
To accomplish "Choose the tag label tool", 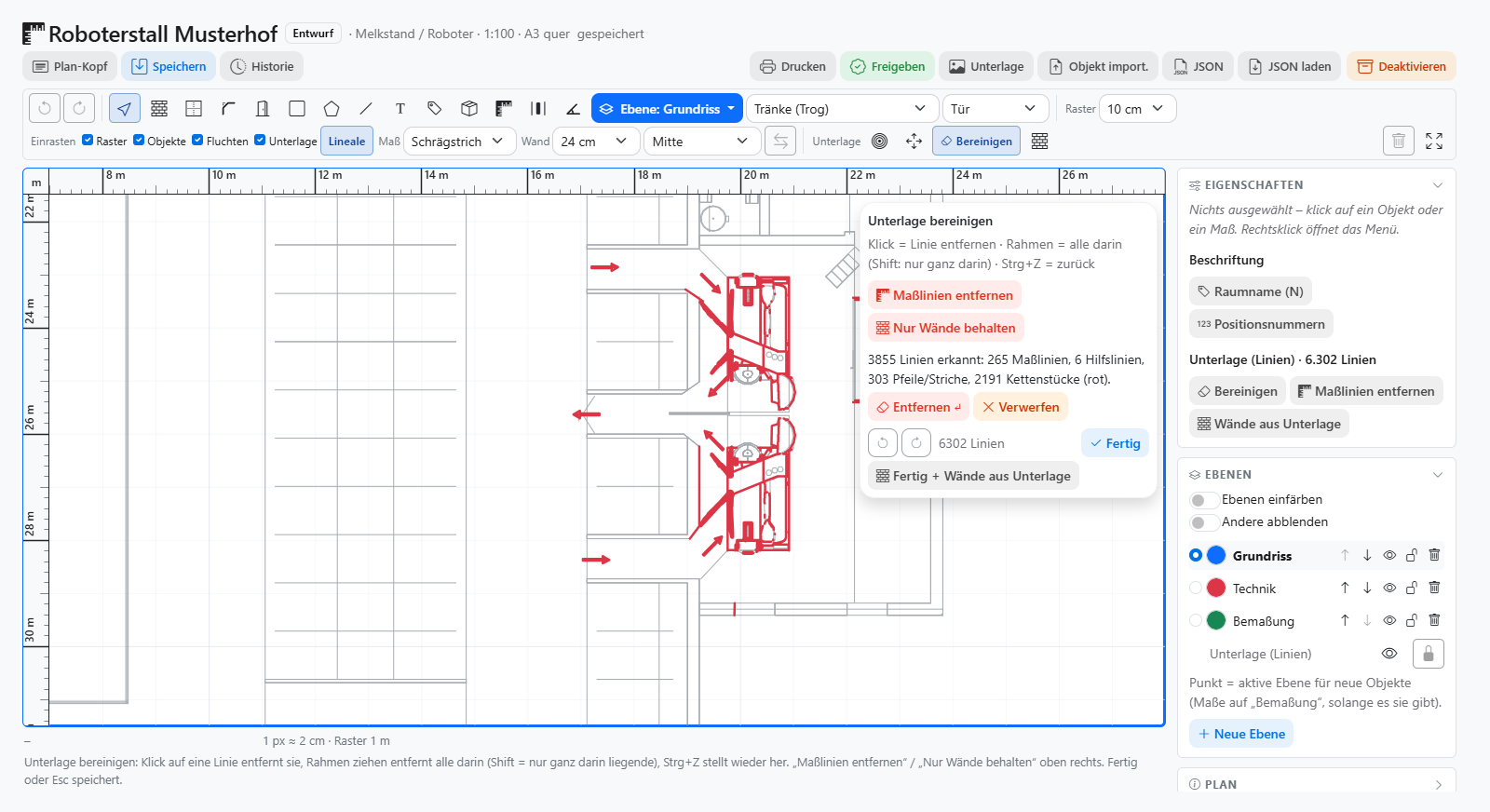I will pos(435,109).
